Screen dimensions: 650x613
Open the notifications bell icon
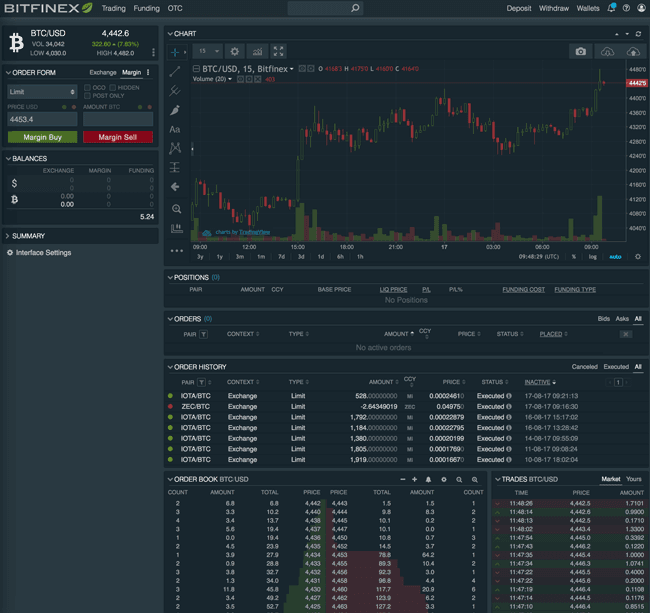coord(611,8)
